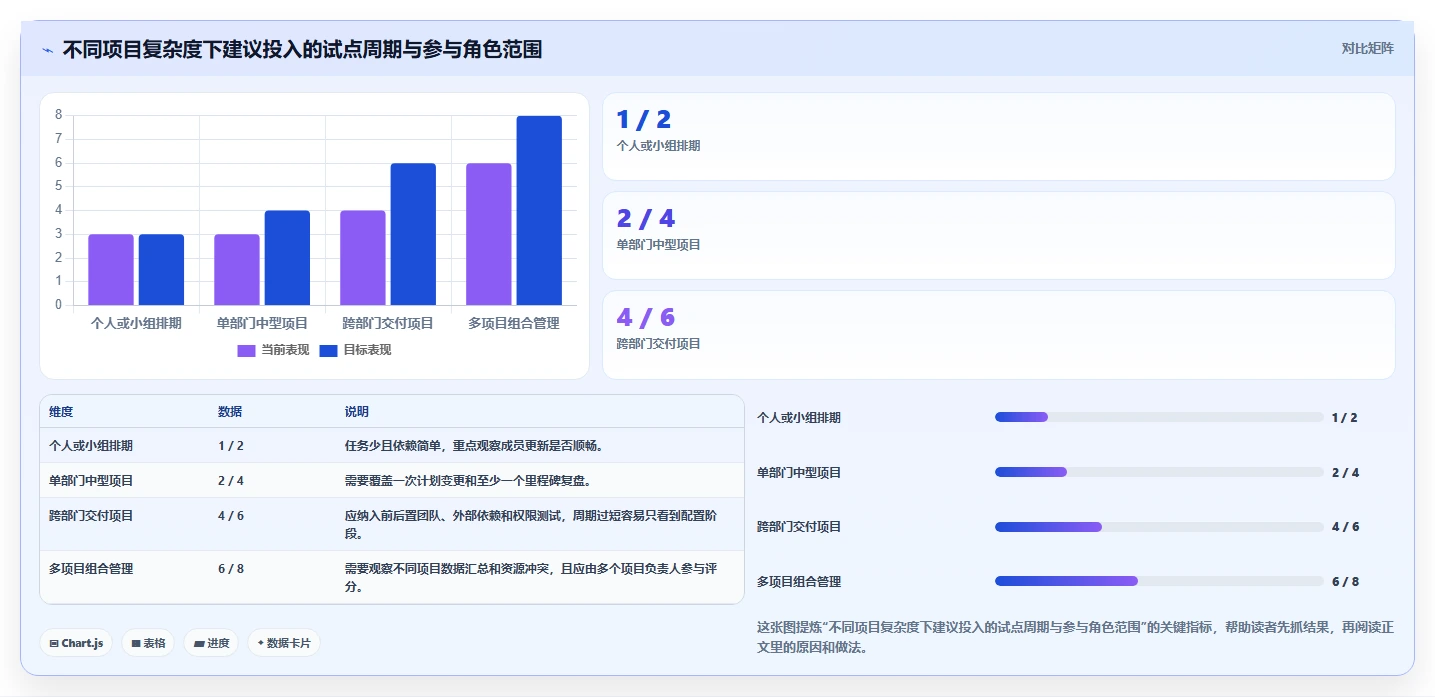The height and width of the screenshot is (697, 1435).
Task: Click the summary paragraph starting 这张图提炼
Action: 1076,637
